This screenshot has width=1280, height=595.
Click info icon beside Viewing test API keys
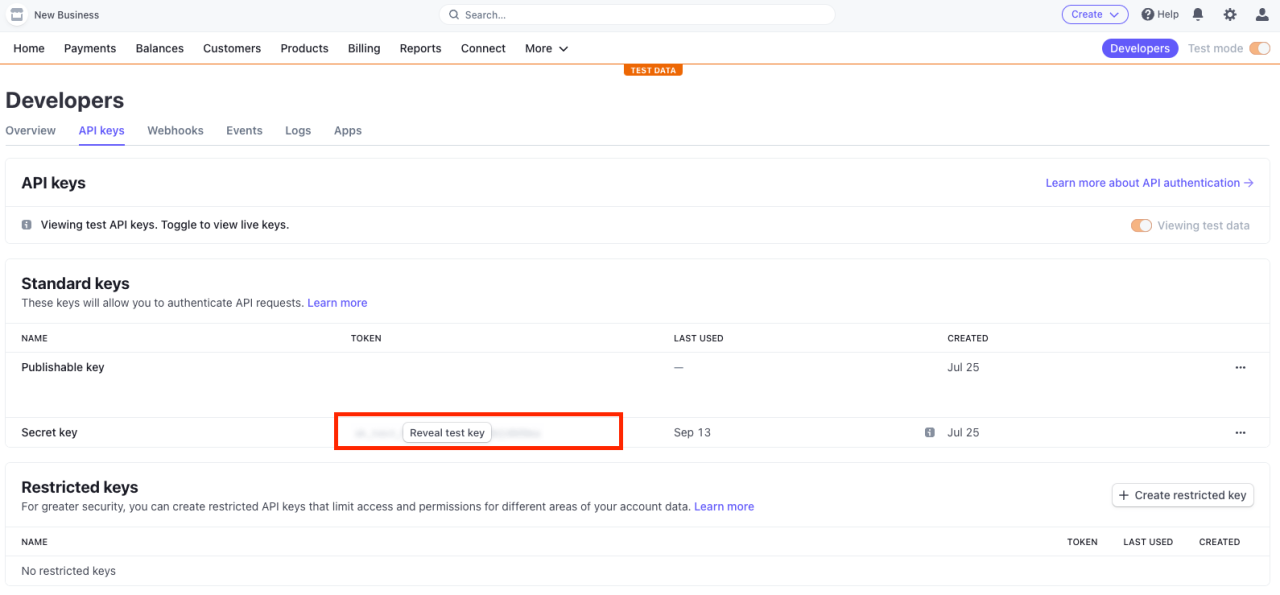(x=26, y=225)
